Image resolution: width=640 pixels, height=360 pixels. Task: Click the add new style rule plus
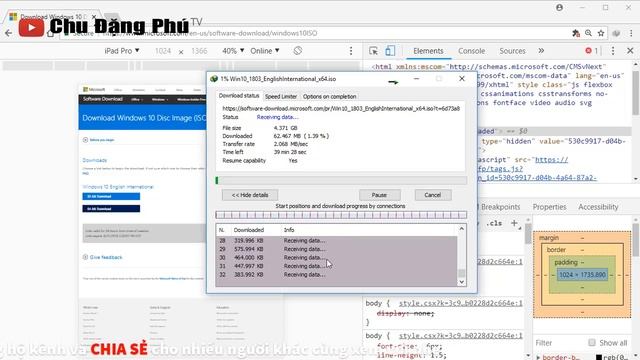(514, 223)
